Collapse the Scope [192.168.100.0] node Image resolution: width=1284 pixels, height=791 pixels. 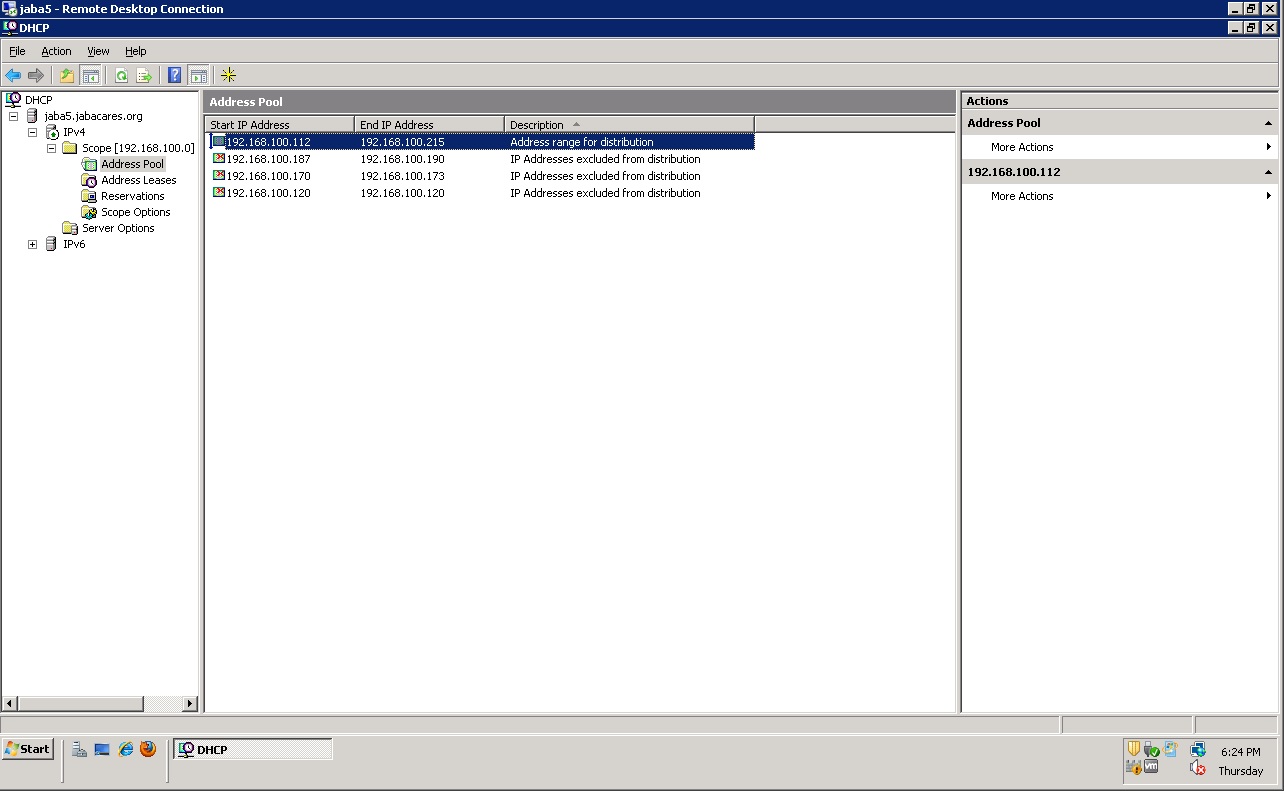51,147
